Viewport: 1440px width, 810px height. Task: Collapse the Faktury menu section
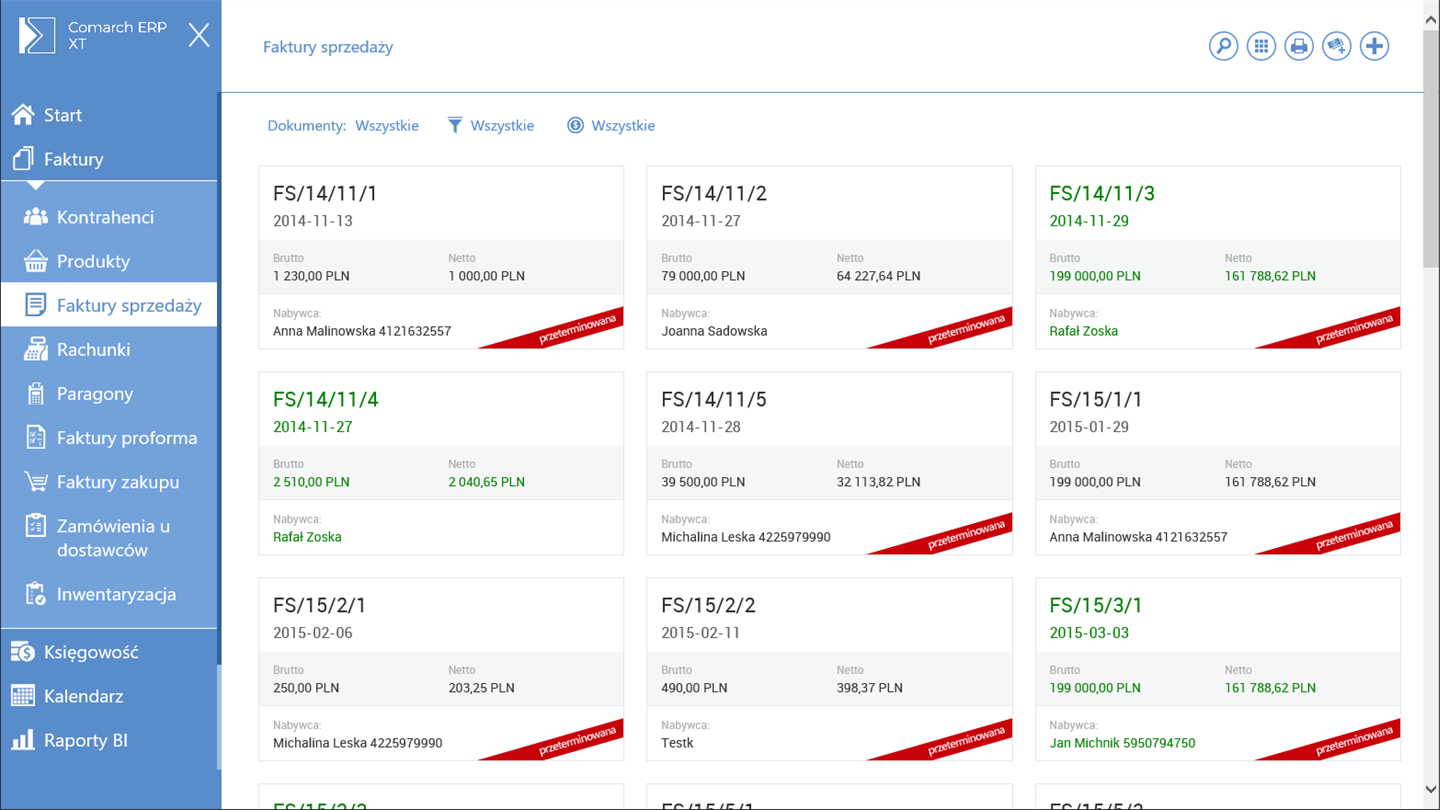73,159
